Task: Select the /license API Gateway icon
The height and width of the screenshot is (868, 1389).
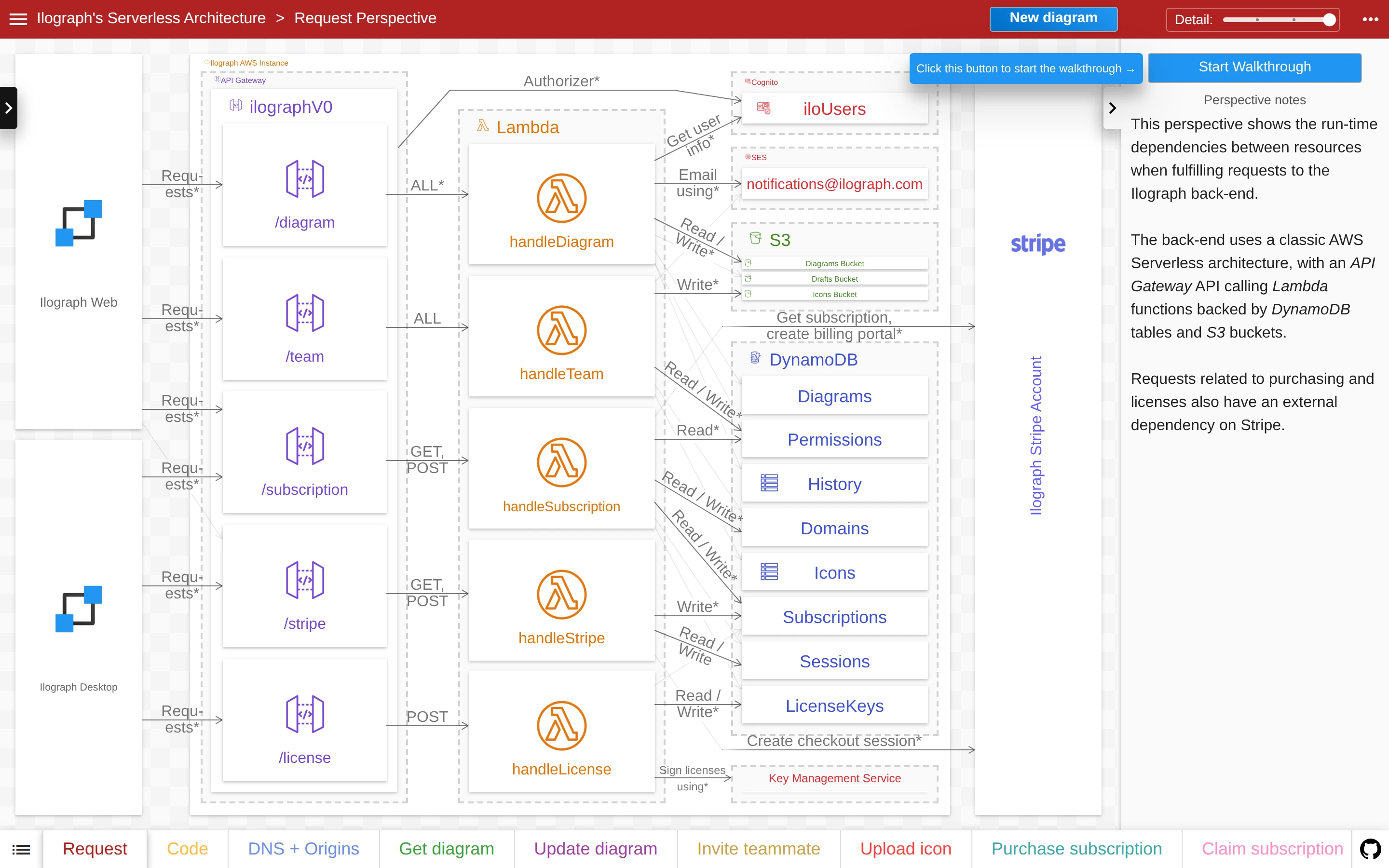Action: coord(305,714)
